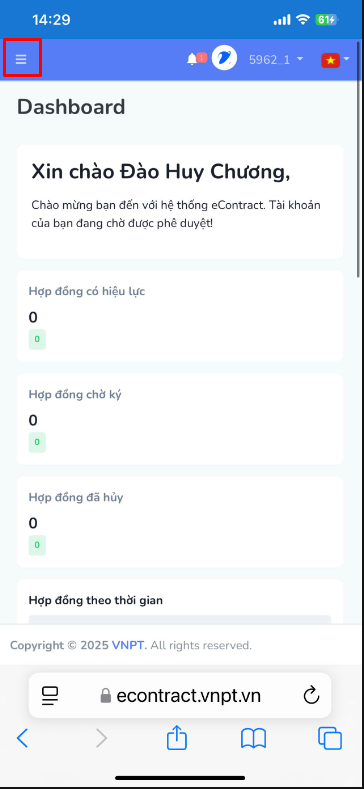
Task: Open the Safari share icon
Action: point(177,738)
